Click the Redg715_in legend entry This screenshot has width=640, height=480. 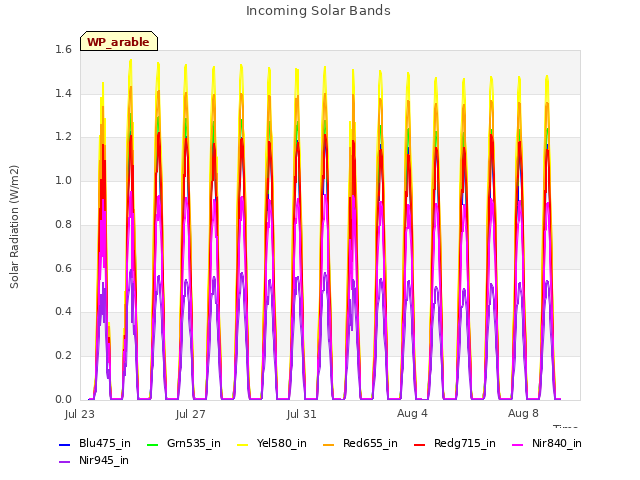point(455,444)
